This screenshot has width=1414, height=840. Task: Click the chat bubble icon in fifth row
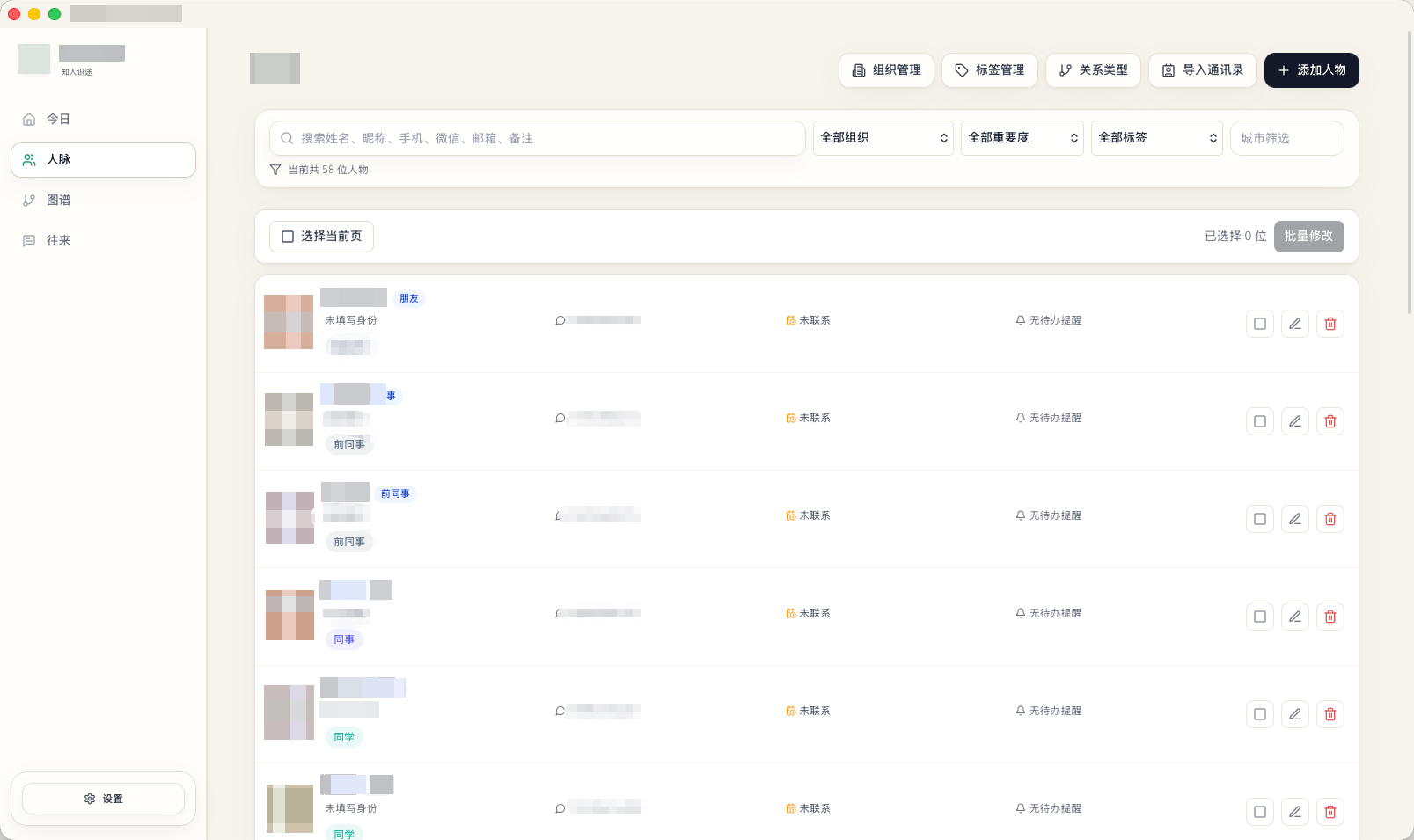coord(560,711)
